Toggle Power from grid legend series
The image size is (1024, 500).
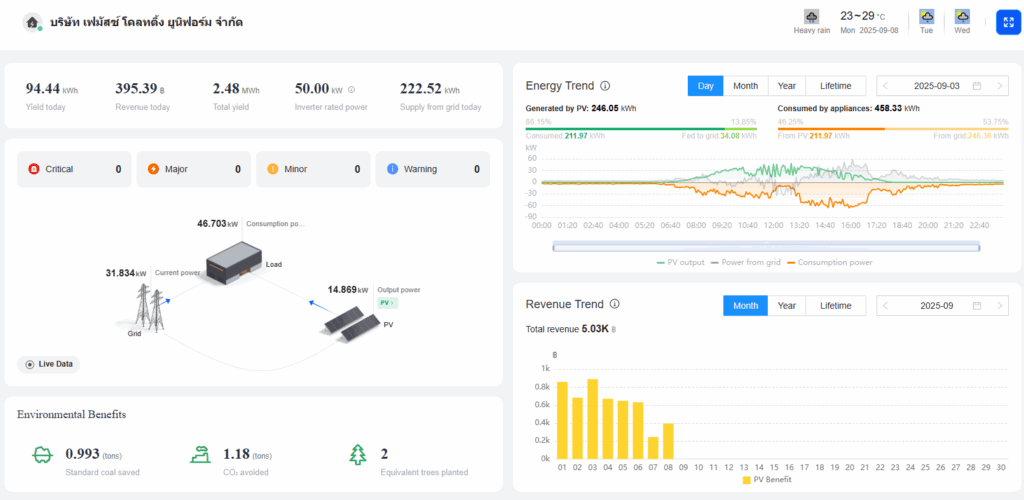[744, 262]
